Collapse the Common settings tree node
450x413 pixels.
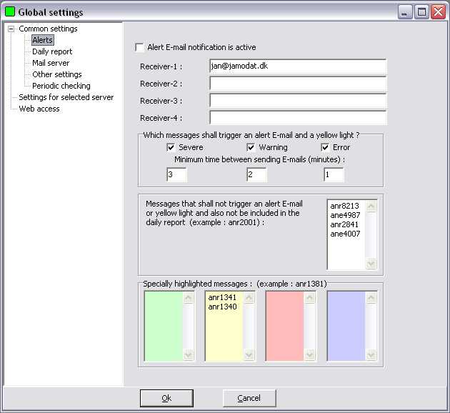click(11, 29)
